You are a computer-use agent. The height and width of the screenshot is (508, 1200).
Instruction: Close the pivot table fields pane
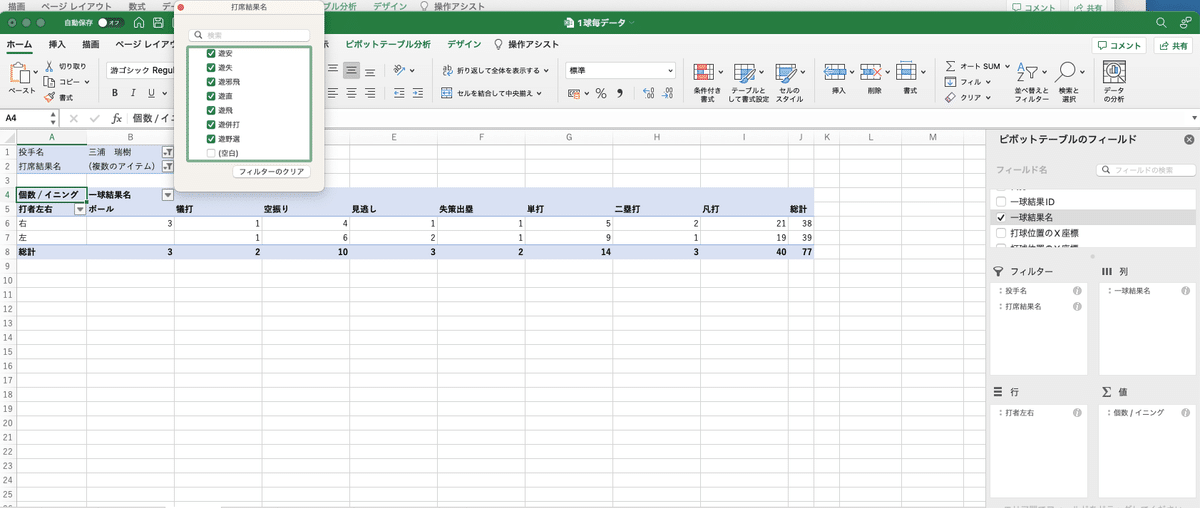[x=1189, y=141]
